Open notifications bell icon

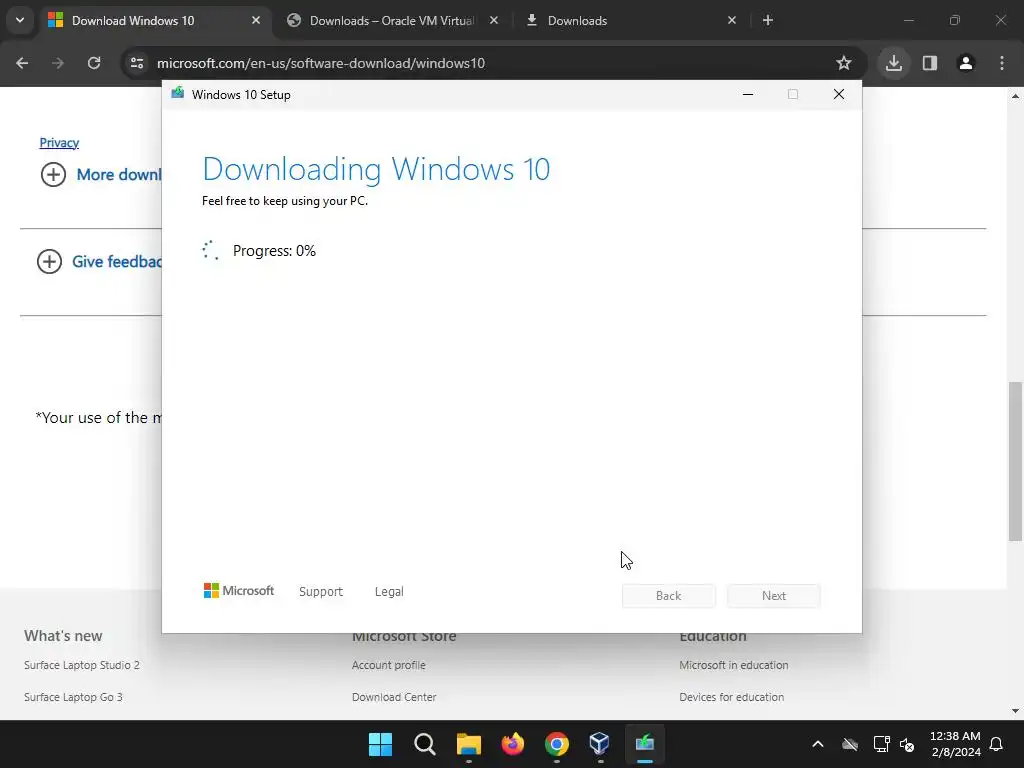click(997, 744)
